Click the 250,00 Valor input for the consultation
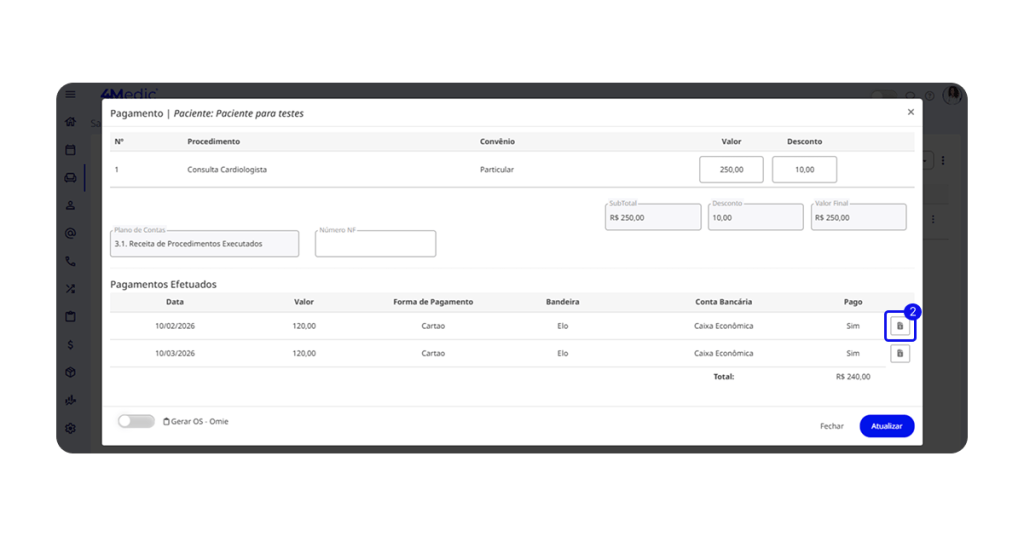This screenshot has width=1024, height=537. click(731, 170)
